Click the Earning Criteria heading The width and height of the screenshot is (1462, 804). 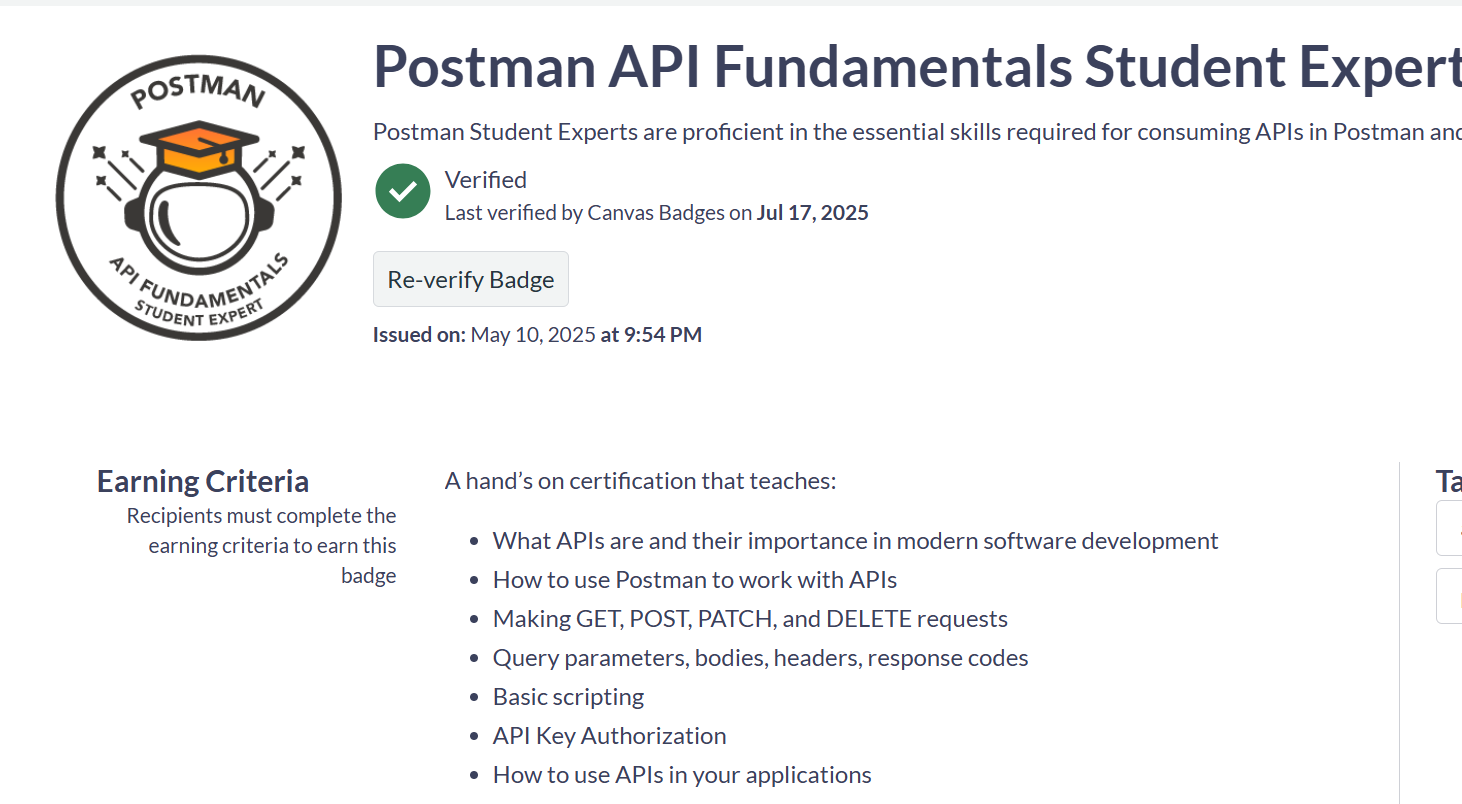tap(203, 482)
